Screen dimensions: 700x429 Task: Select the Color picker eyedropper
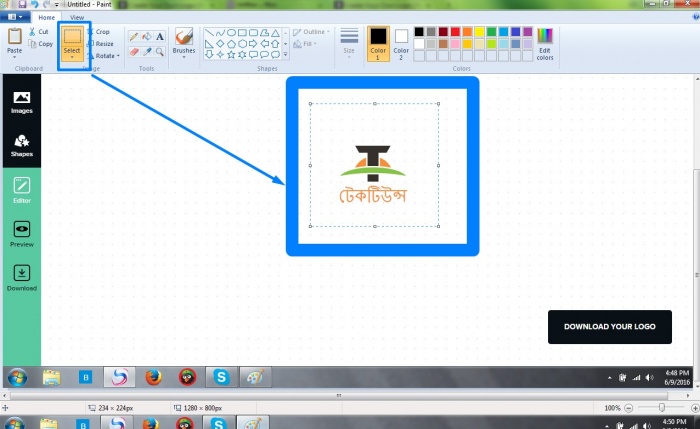pyautogui.click(x=146, y=52)
